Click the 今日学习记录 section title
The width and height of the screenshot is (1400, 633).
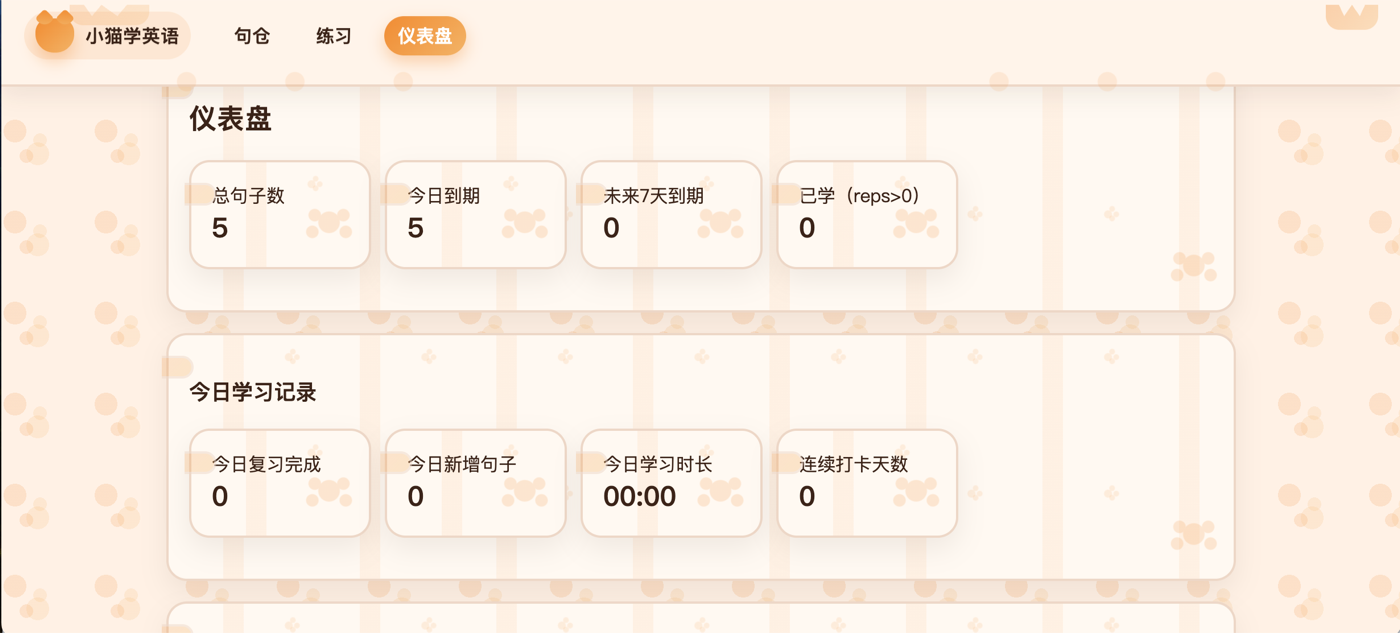click(x=253, y=393)
